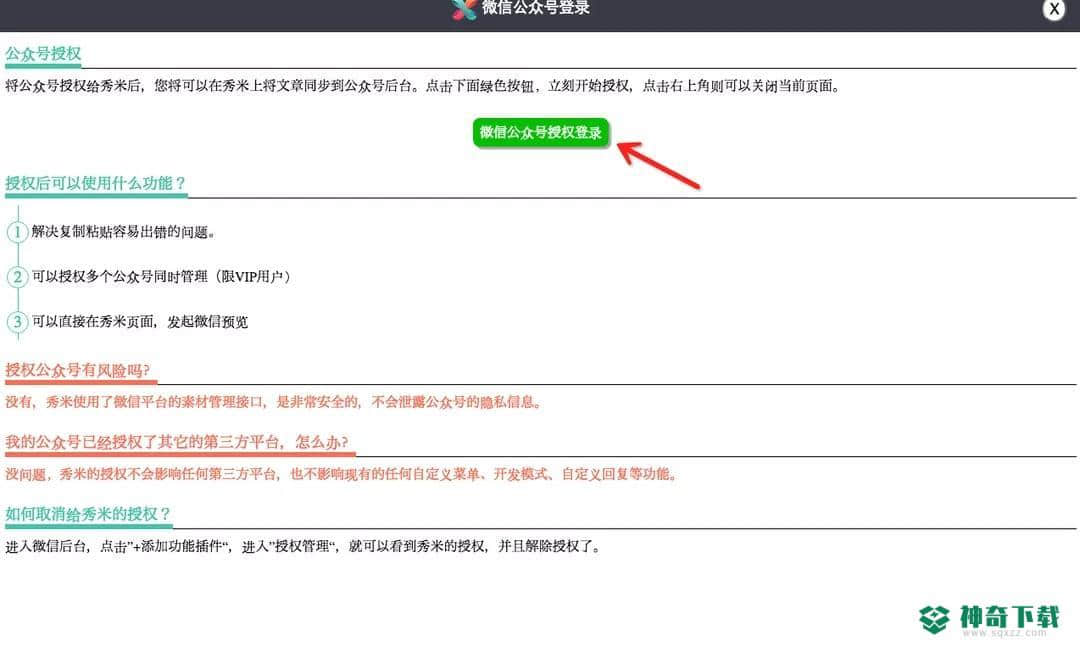Click the 如何取消给秀米的授权？ heading
Screen dimensions: 1080x659
(x=87, y=514)
